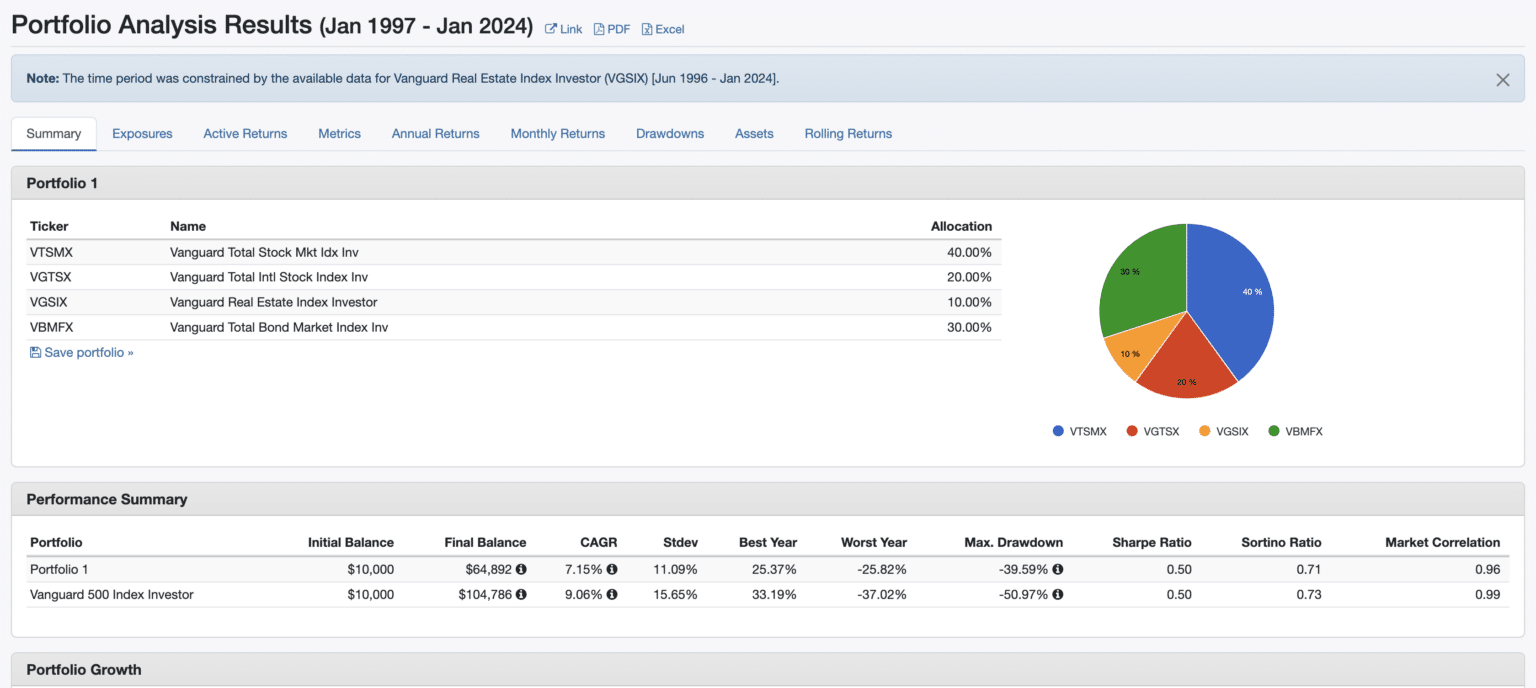
Task: Click info icon next to 7.15% CAGR
Action: 612,569
